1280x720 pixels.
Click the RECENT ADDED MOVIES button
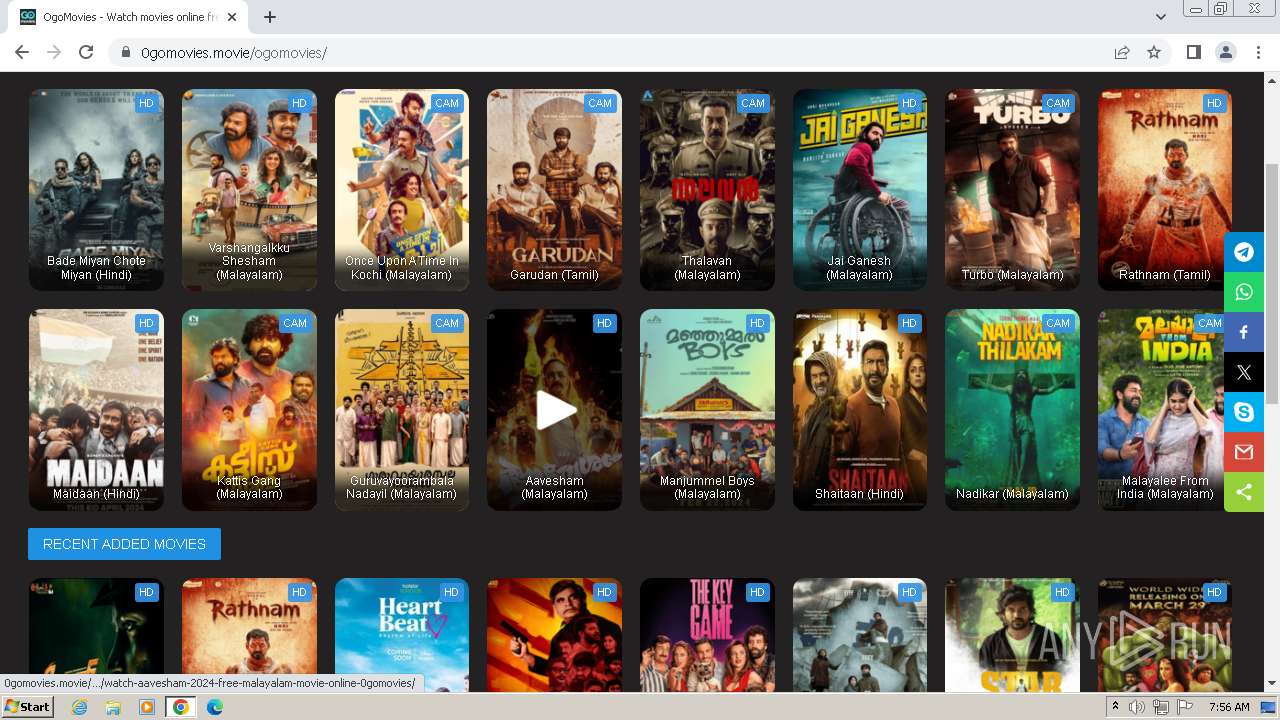click(124, 544)
